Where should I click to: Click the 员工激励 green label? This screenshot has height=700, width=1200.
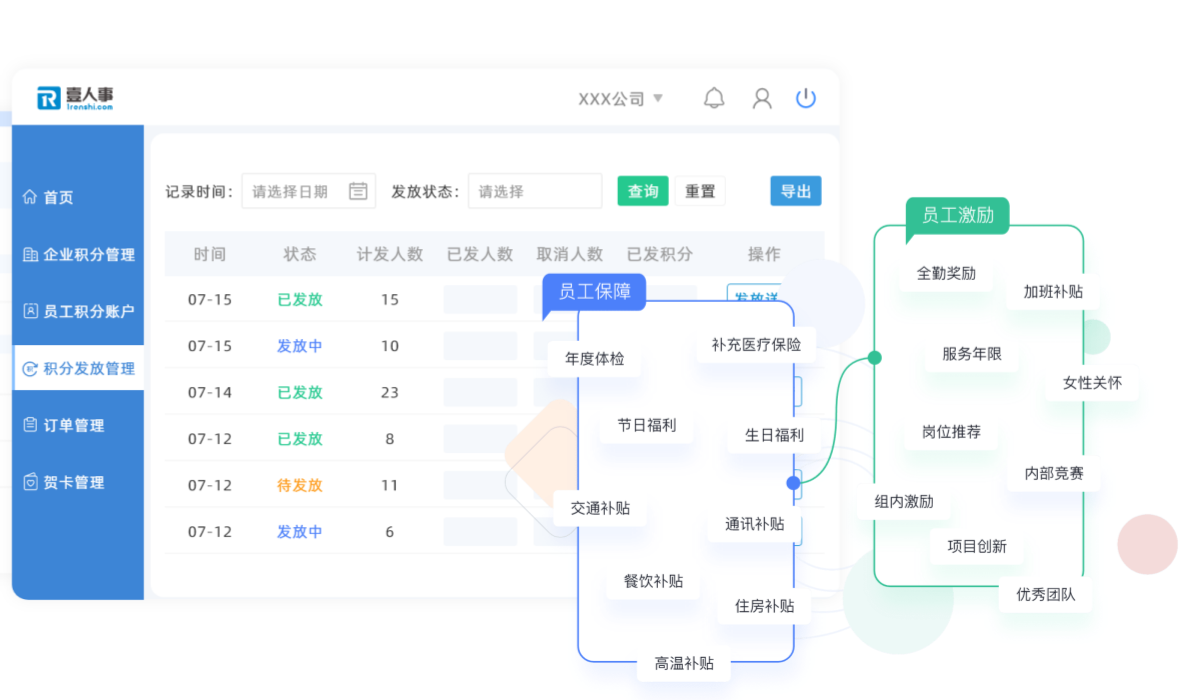957,215
